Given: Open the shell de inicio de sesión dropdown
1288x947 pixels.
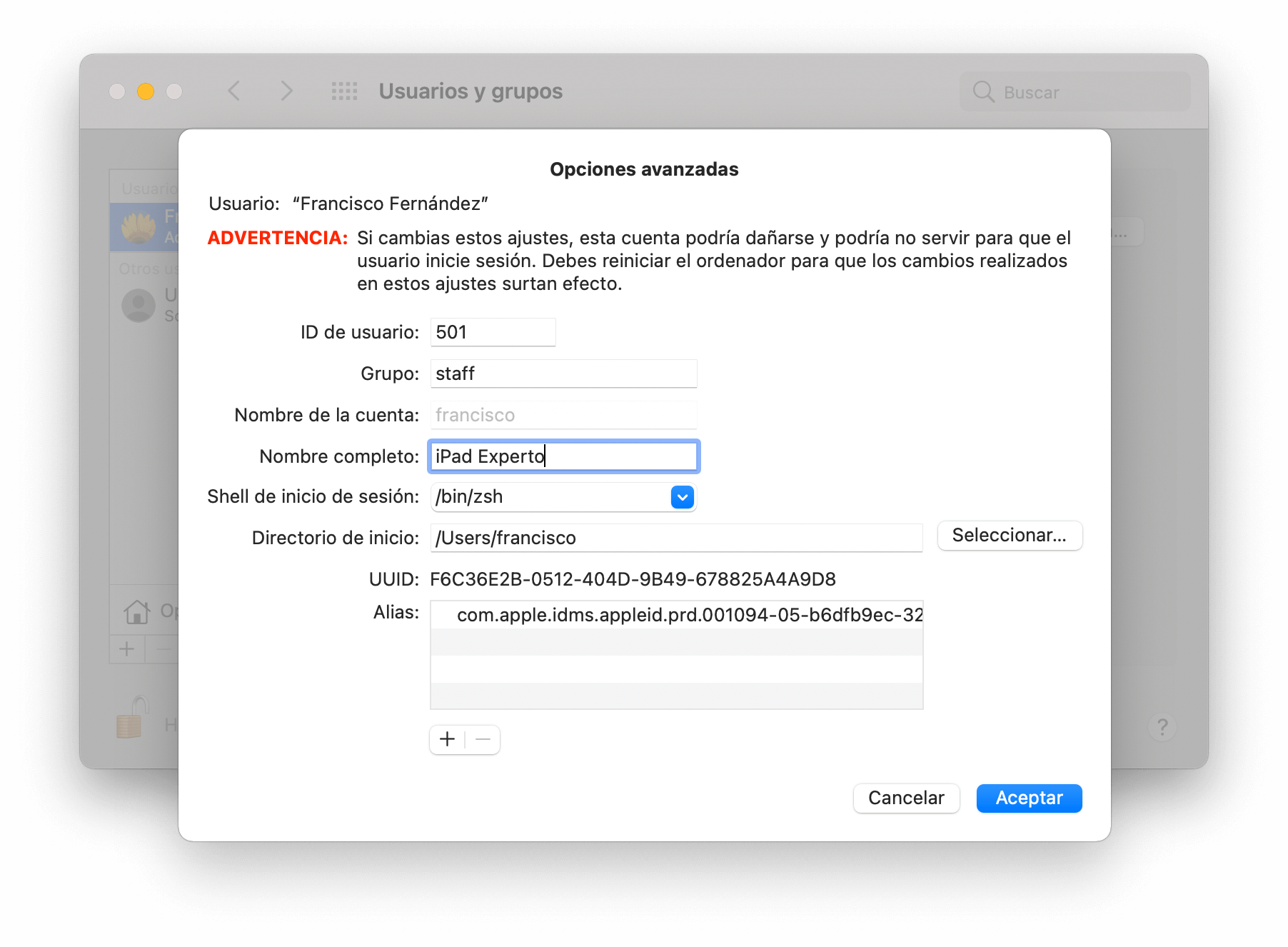Looking at the screenshot, I should pyautogui.click(x=681, y=497).
